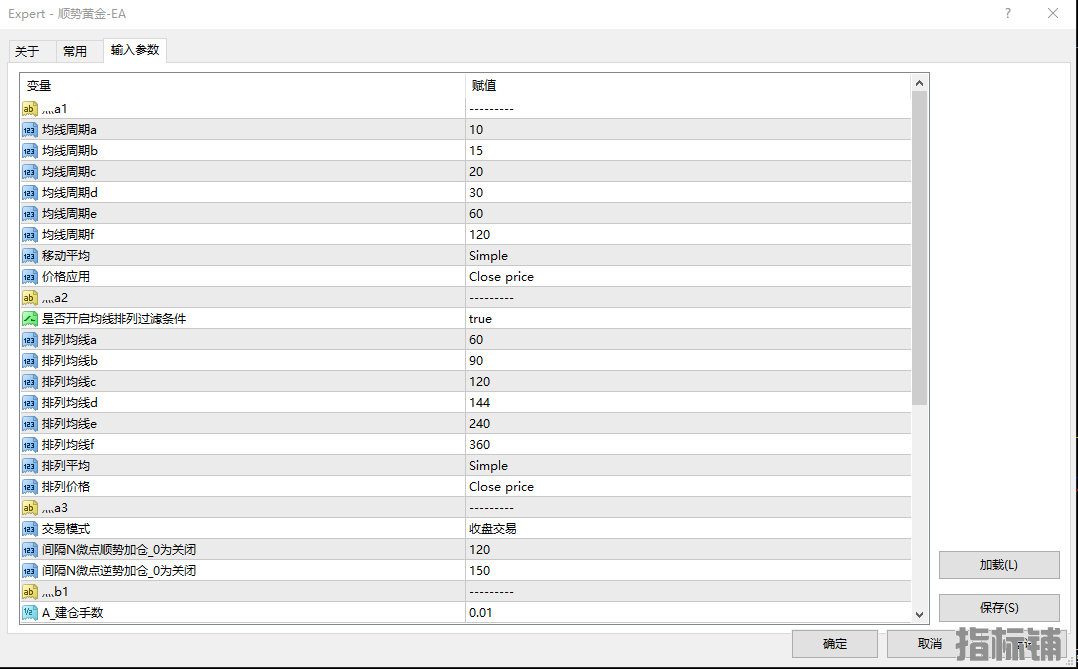Click the 变量 column header
Image resolution: width=1078 pixels, height=669 pixels.
point(243,86)
